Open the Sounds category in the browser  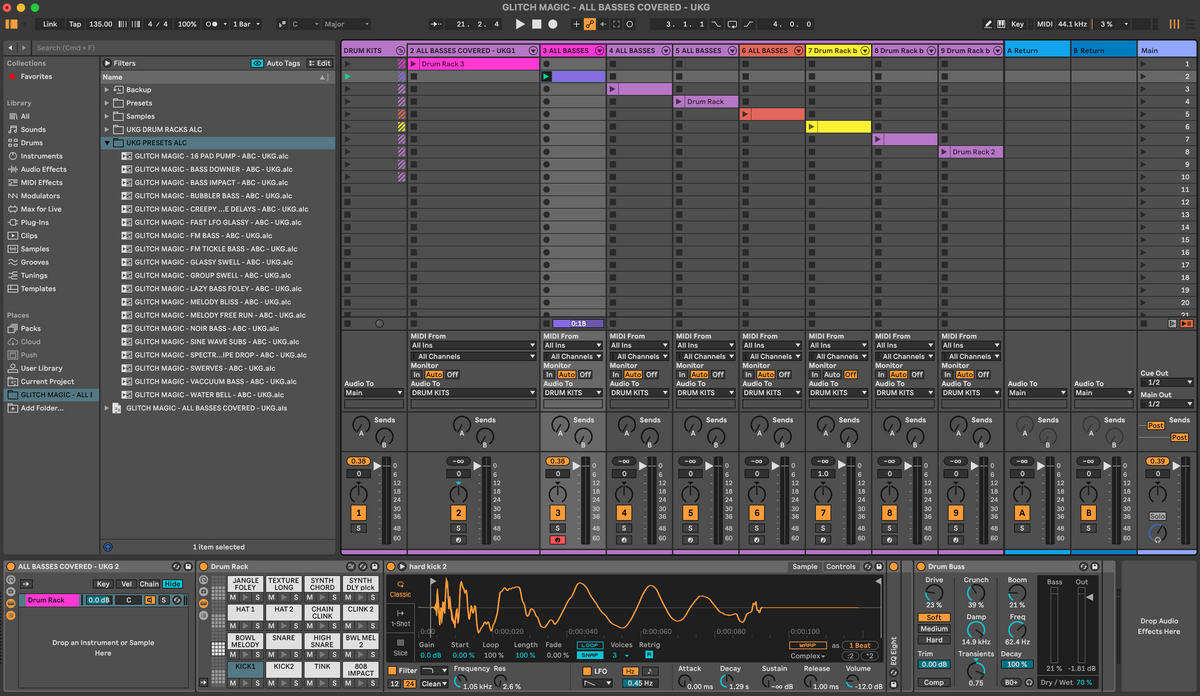tap(33, 130)
